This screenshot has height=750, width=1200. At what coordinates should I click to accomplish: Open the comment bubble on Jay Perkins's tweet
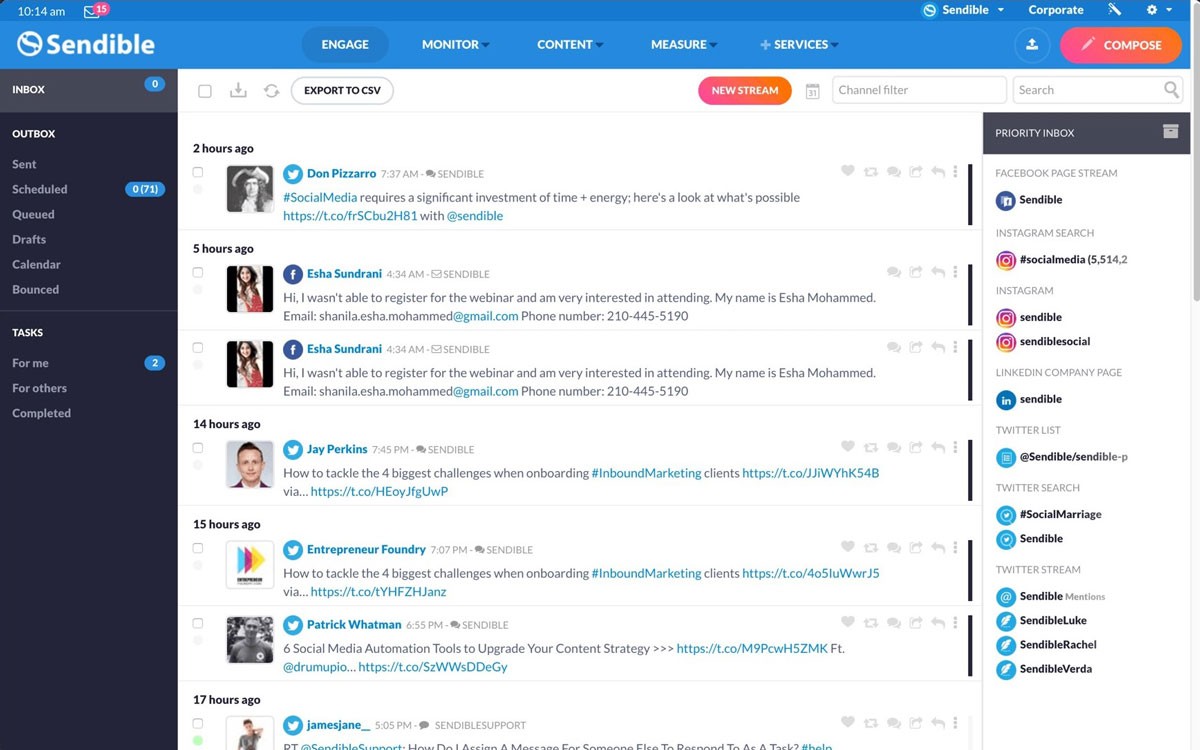pyautogui.click(x=893, y=448)
